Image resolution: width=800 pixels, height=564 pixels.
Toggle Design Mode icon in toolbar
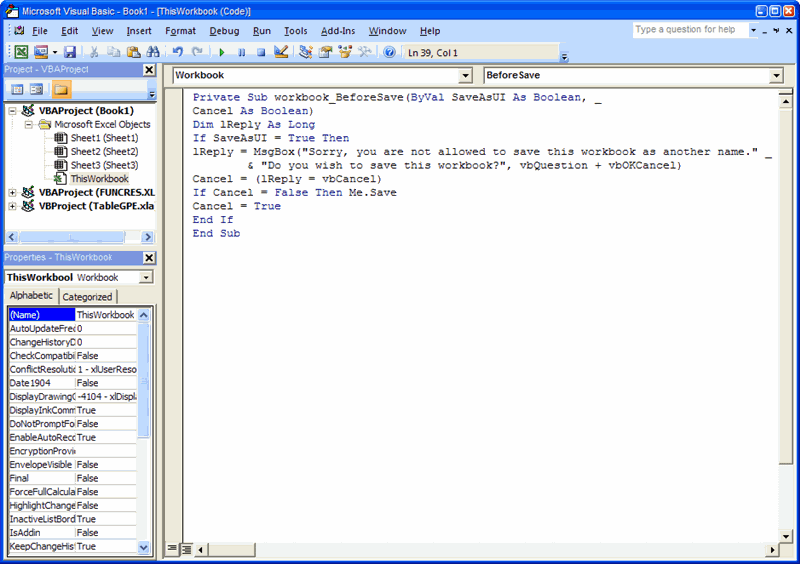tap(281, 52)
